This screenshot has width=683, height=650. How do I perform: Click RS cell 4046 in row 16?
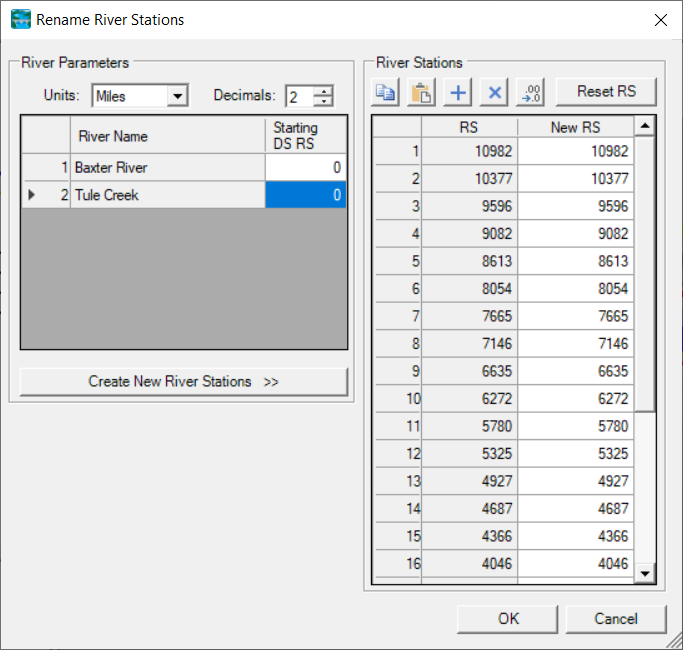(x=469, y=563)
